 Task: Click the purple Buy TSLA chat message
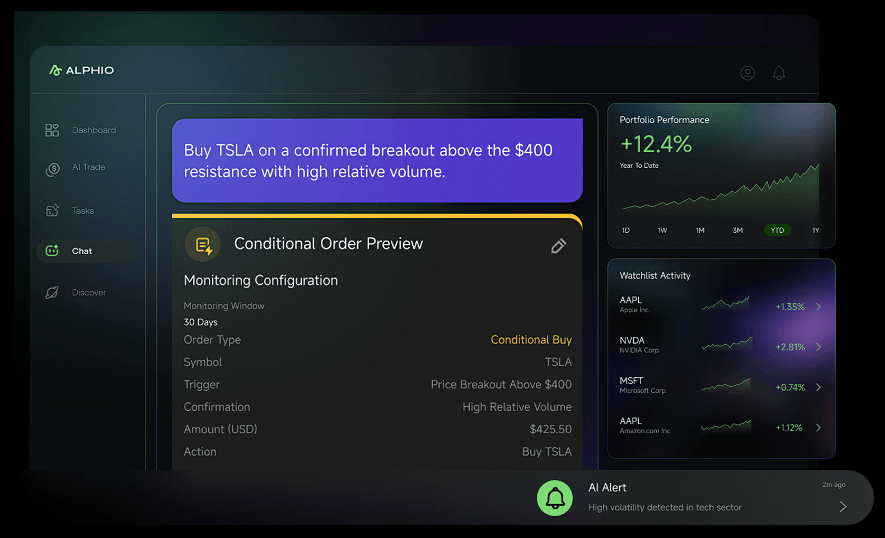click(377, 160)
